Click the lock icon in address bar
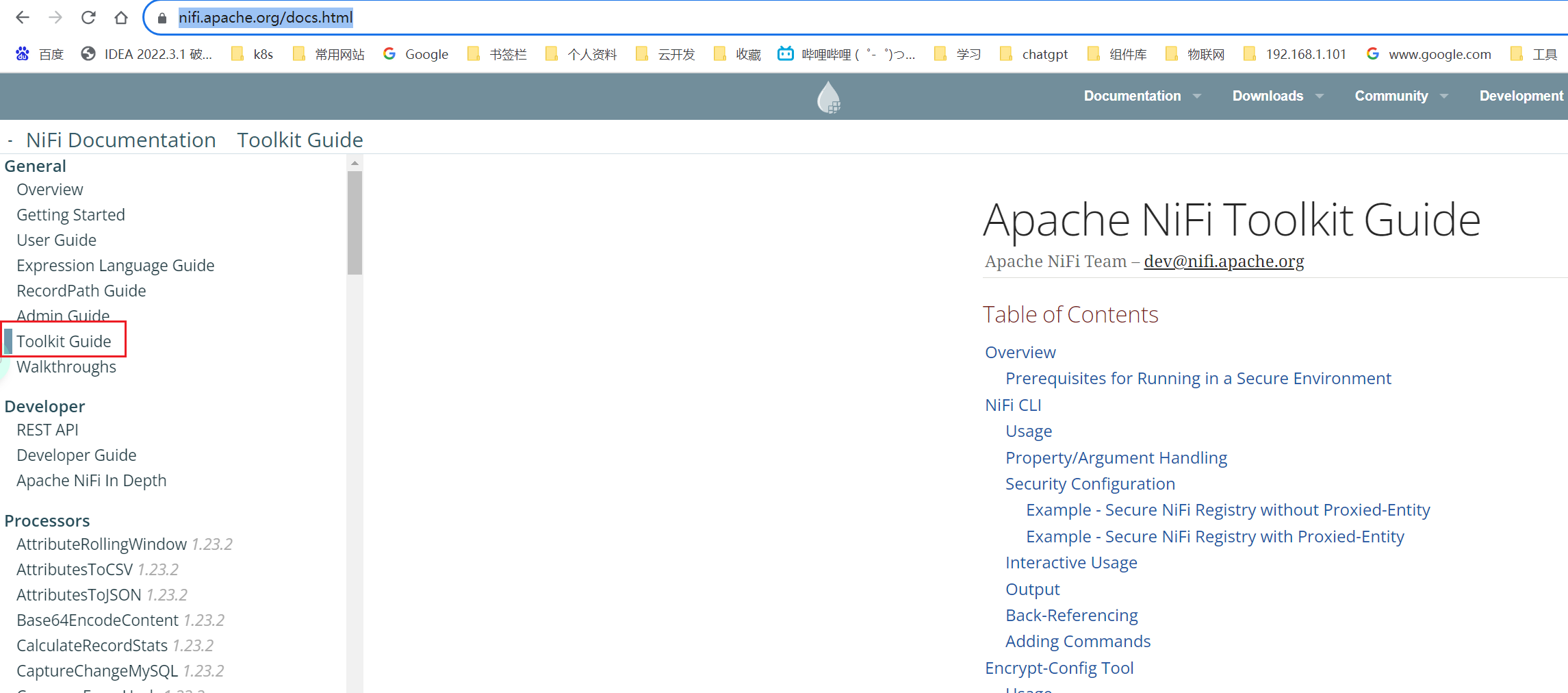1568x693 pixels. pos(162,18)
